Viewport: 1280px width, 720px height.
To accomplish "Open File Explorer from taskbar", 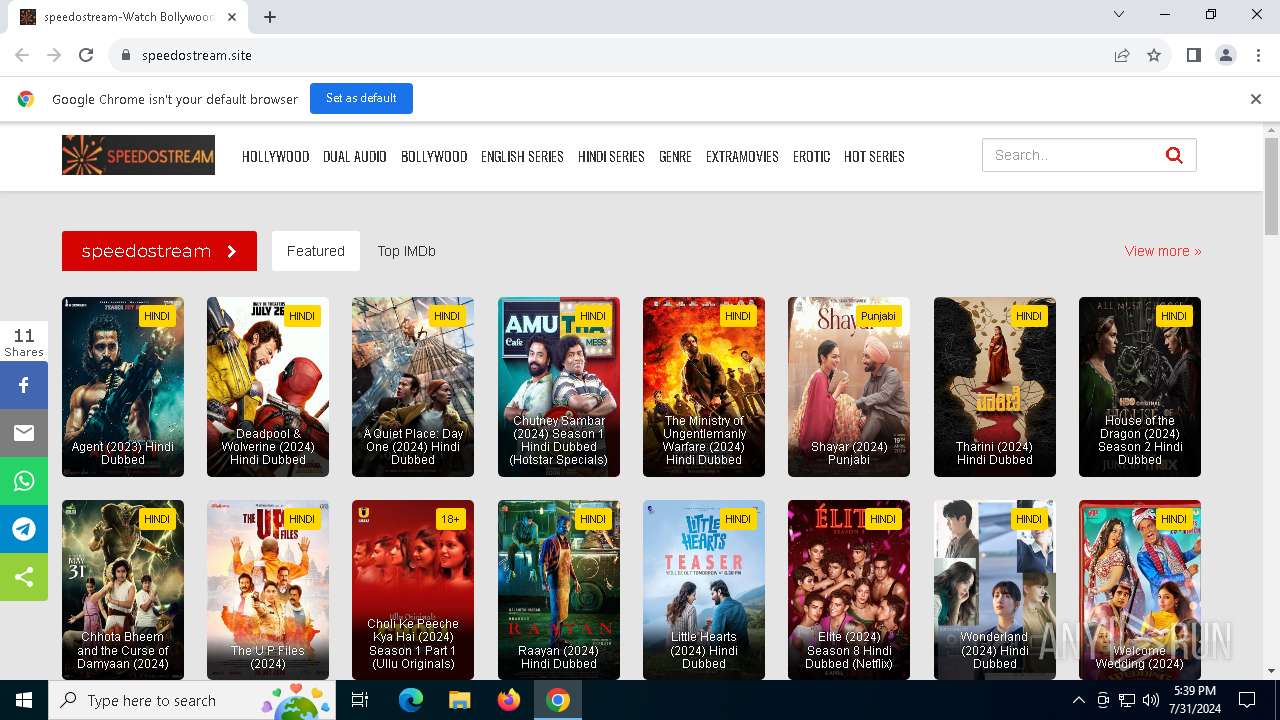I will (460, 700).
